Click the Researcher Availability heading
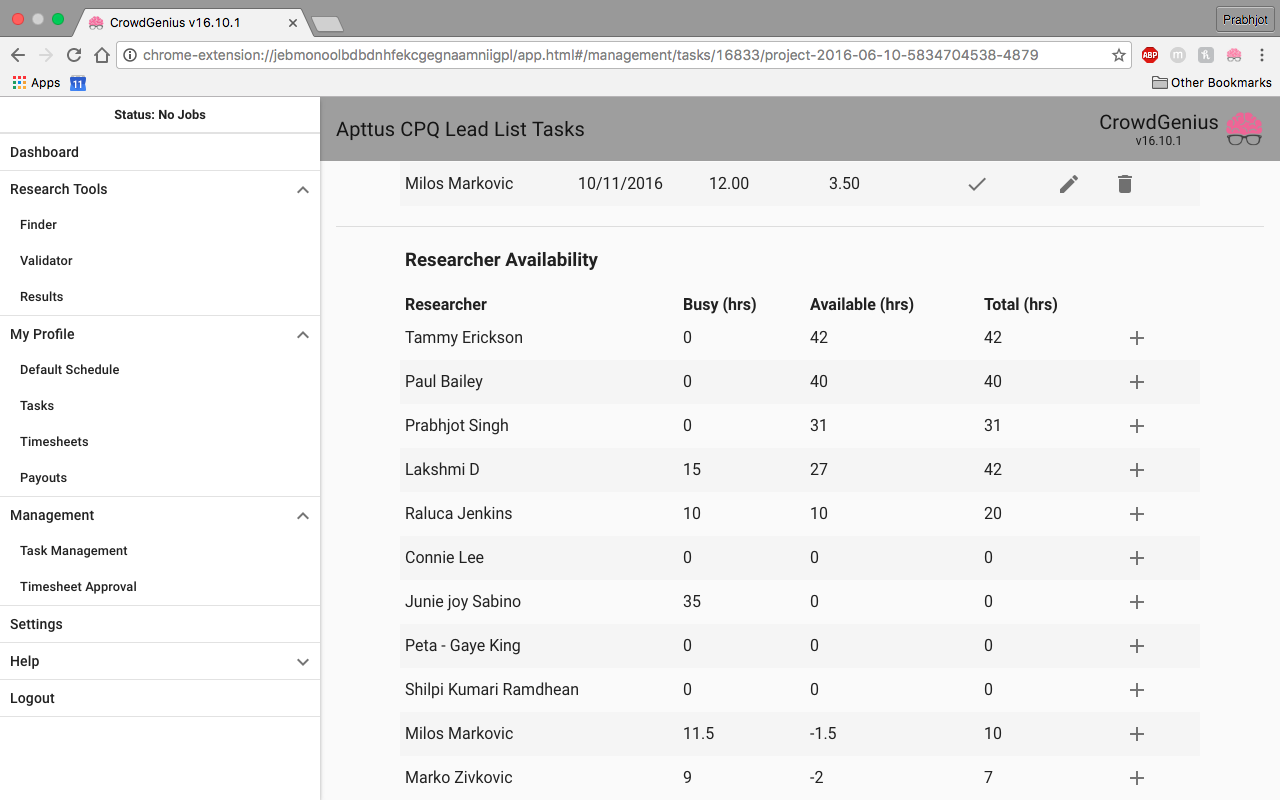 501,260
